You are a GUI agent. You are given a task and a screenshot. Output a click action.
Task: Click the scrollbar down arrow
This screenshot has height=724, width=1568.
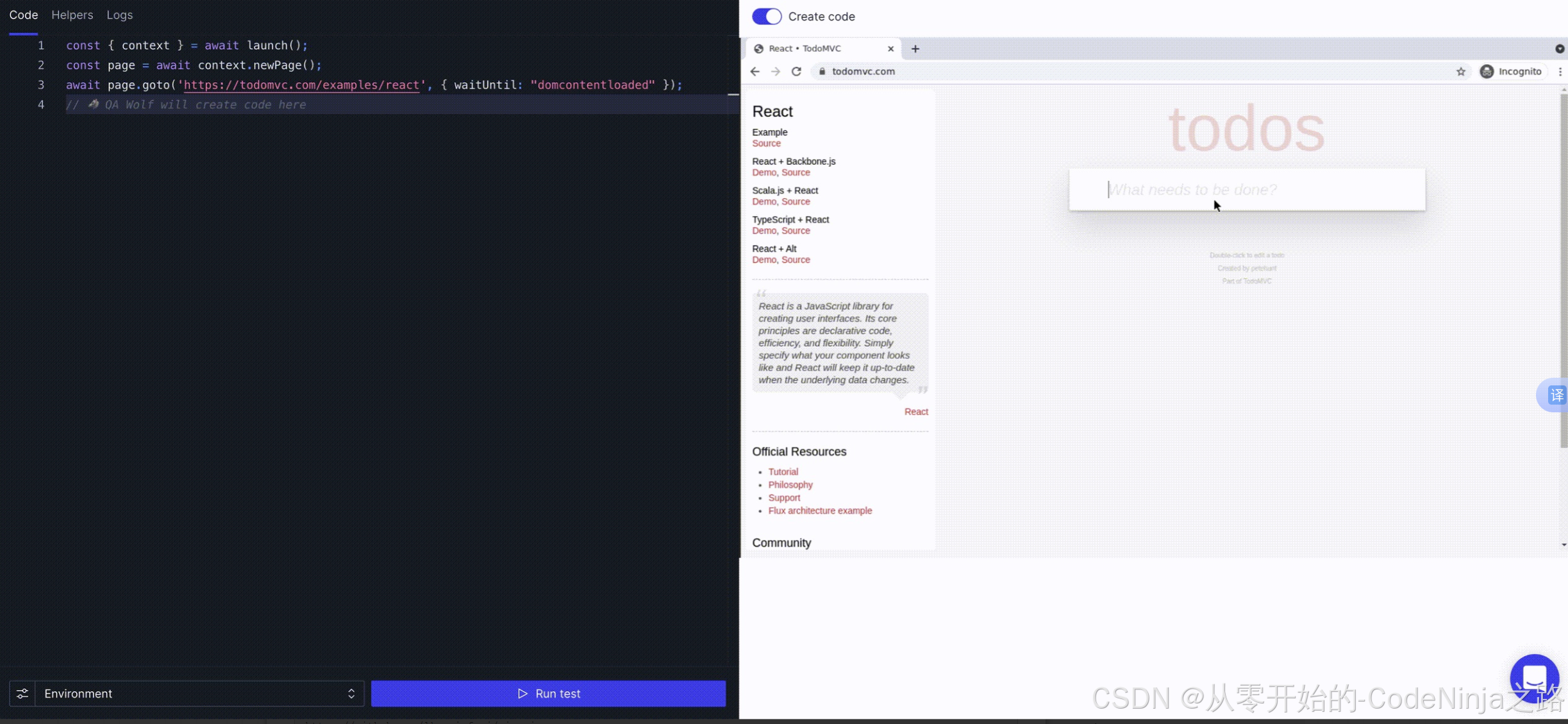pyautogui.click(x=1564, y=545)
